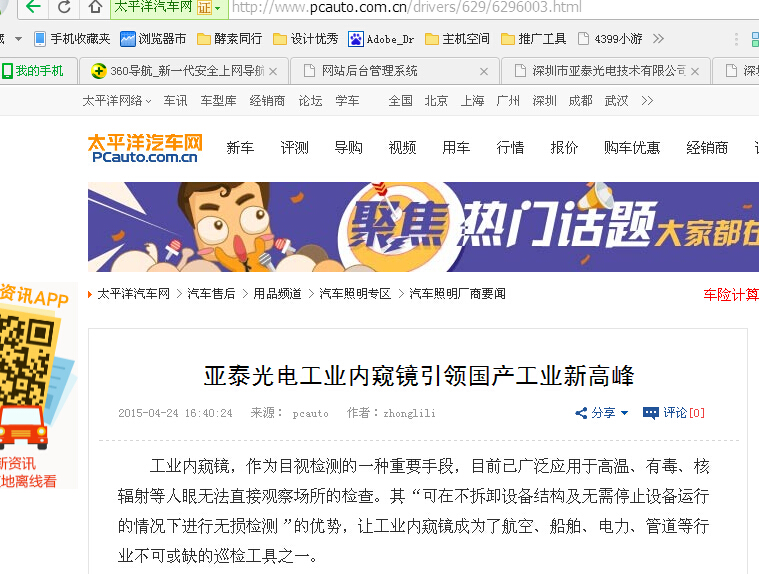Click the browser back arrow icon
This screenshot has width=759, height=574.
tap(33, 7)
